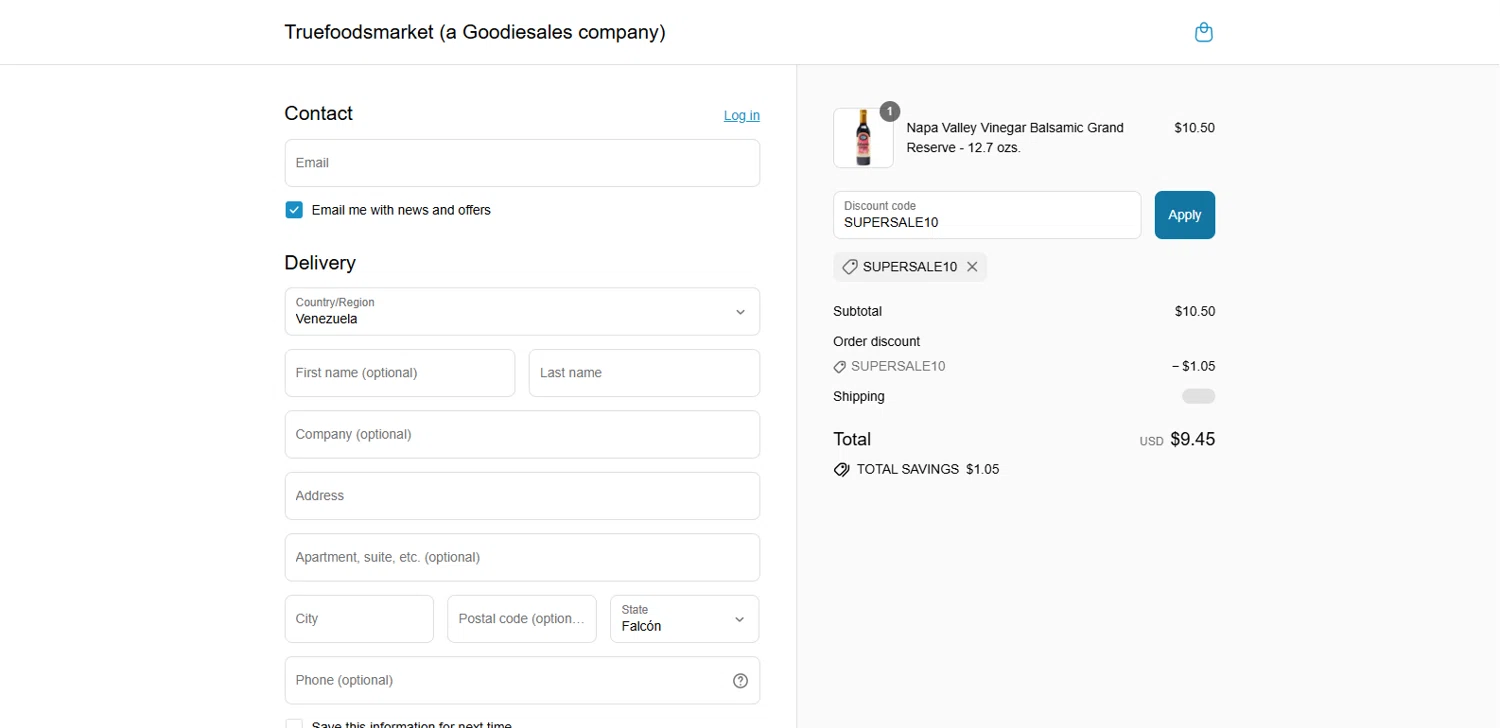The image size is (1500, 728).
Task: Click the Log in link
Action: coord(742,115)
